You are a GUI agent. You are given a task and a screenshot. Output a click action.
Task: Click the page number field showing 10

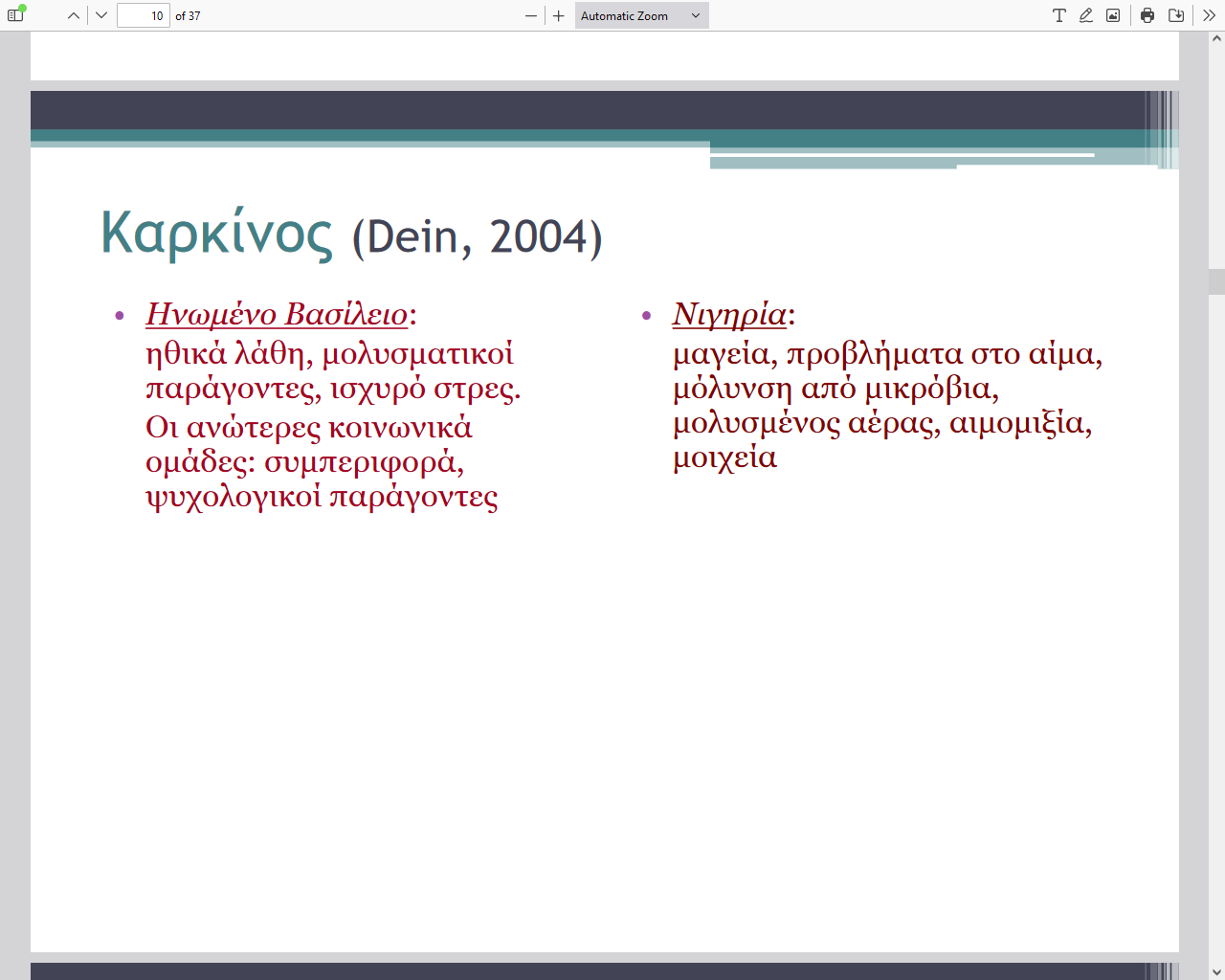144,15
